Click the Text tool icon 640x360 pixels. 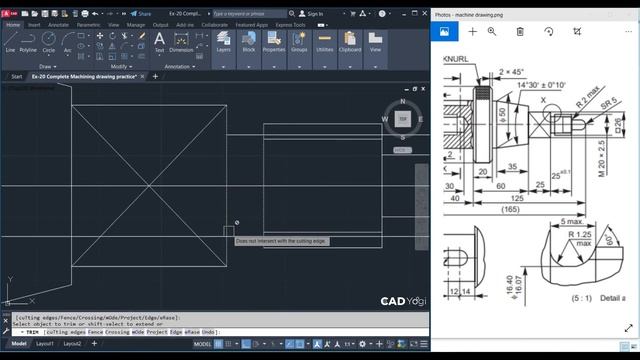159,39
